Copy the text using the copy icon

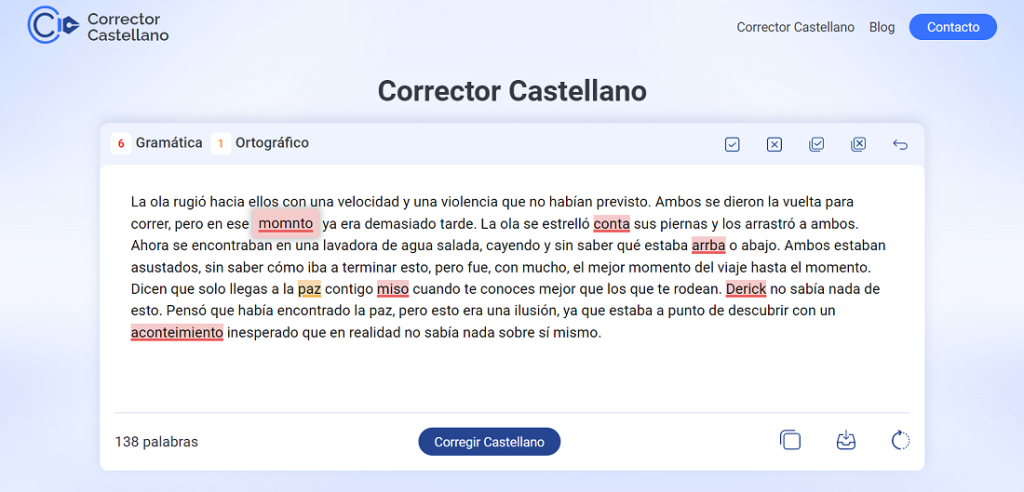(790, 441)
